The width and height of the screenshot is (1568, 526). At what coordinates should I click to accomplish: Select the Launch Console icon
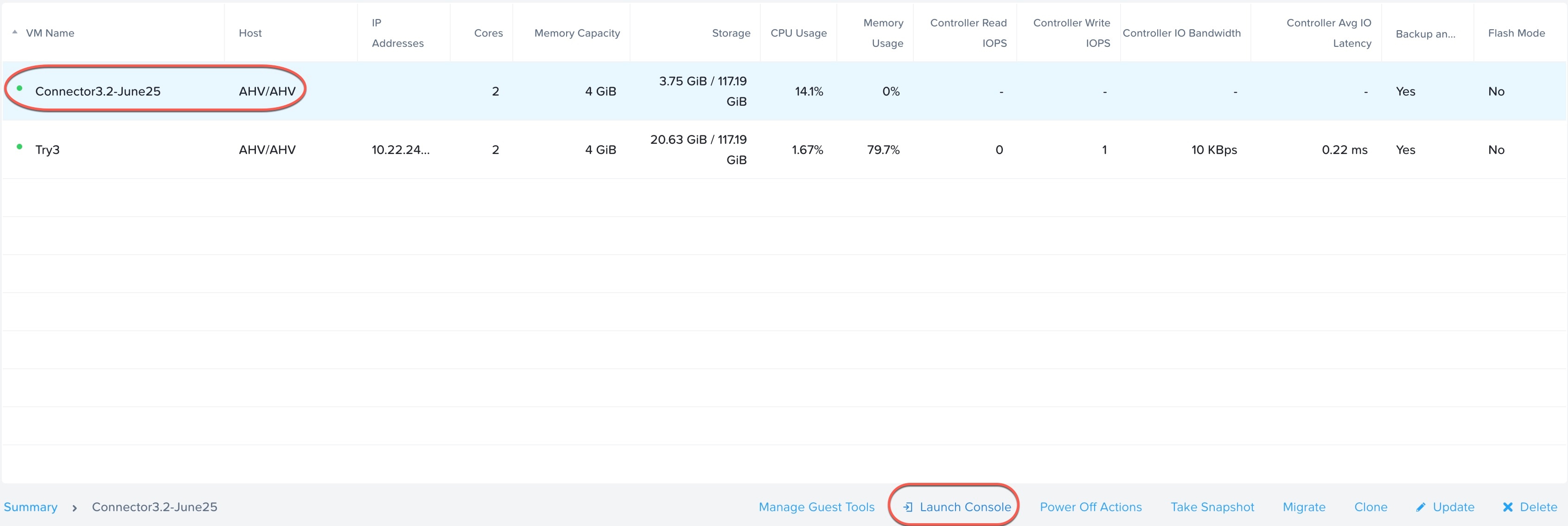tap(908, 506)
